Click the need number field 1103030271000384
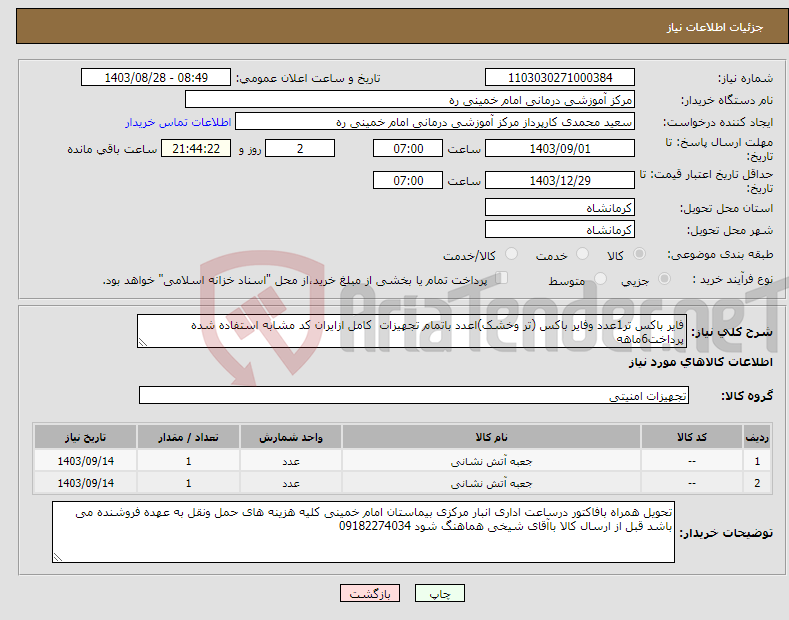 click(560, 78)
